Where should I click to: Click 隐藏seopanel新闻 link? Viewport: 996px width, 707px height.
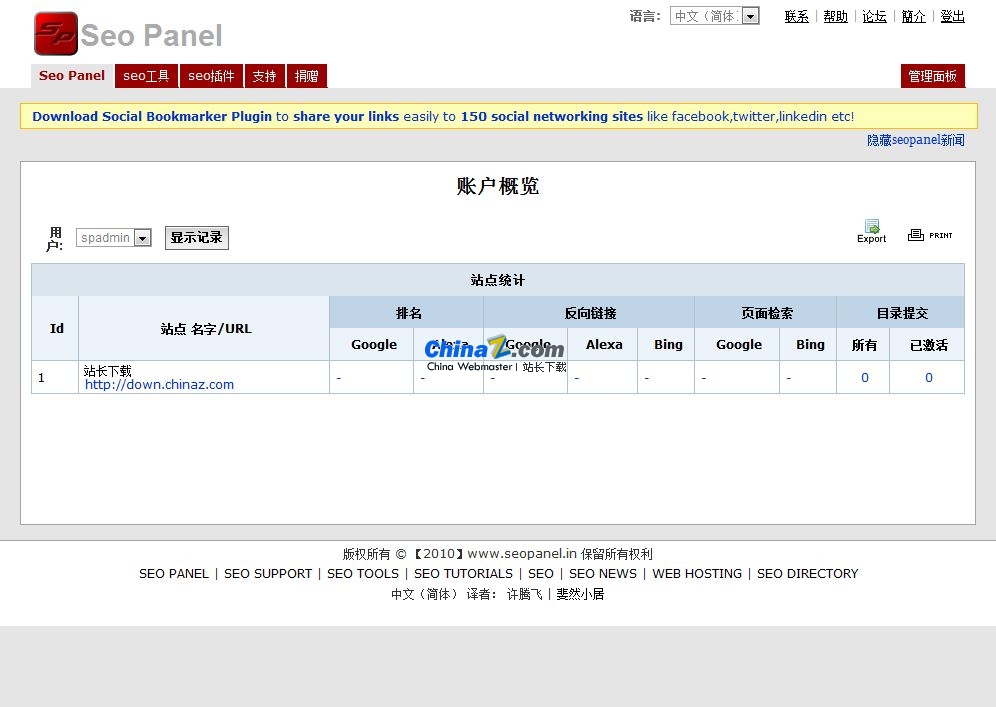[x=915, y=141]
